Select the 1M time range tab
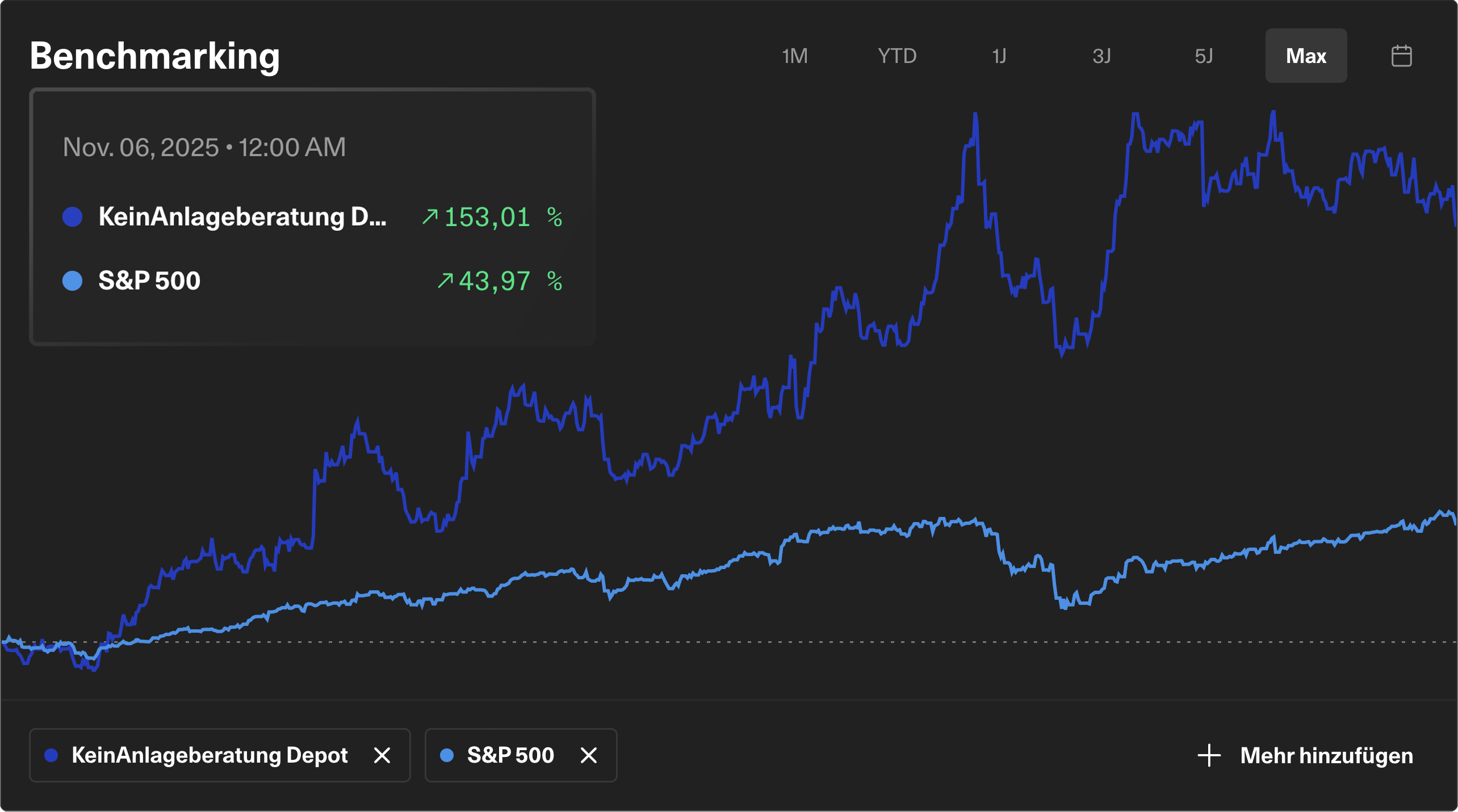Image resolution: width=1458 pixels, height=812 pixels. coord(794,56)
